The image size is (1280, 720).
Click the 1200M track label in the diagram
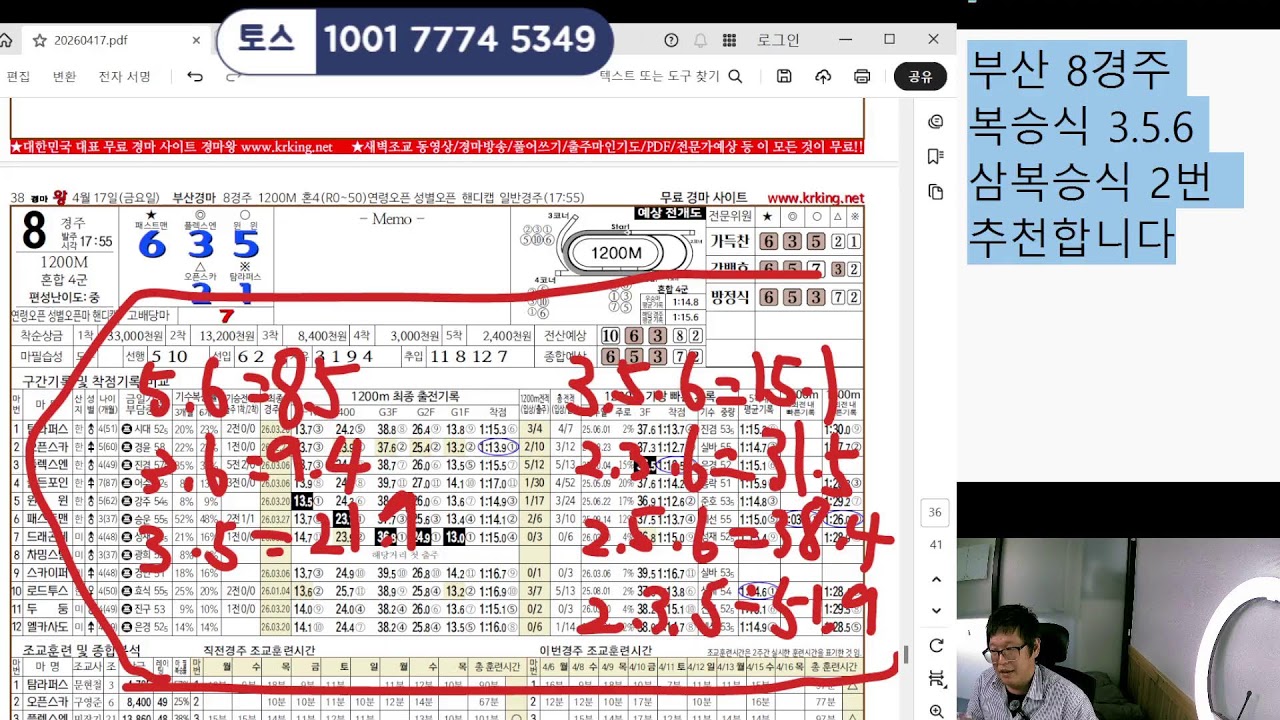pos(616,253)
